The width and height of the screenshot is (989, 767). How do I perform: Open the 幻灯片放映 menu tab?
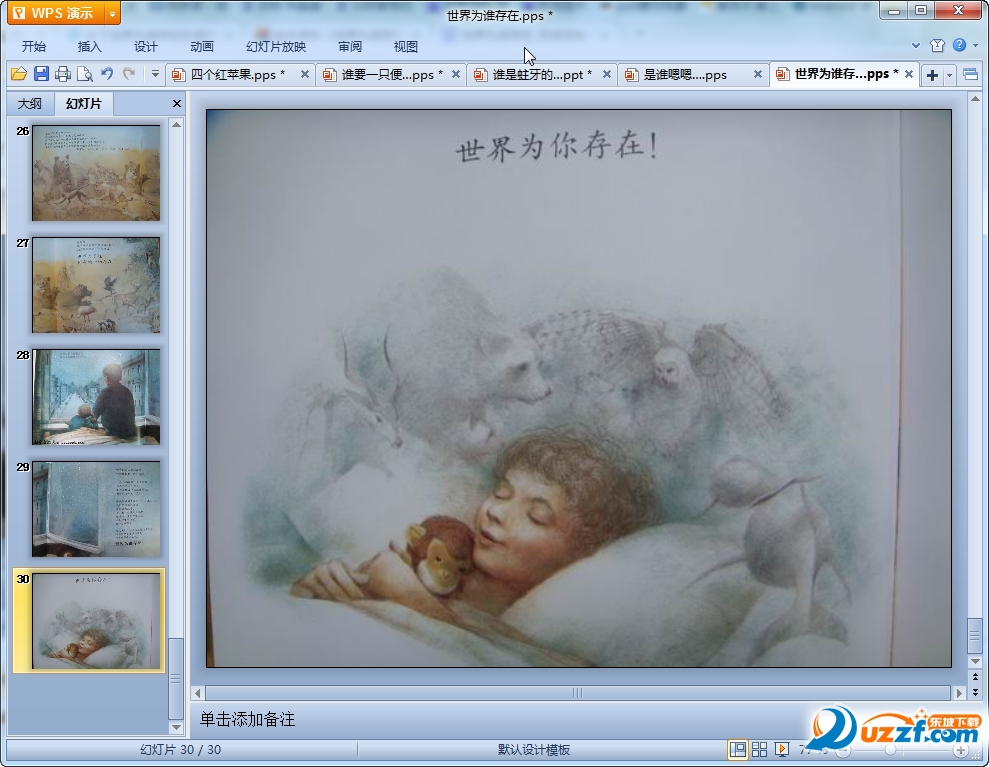pyautogui.click(x=276, y=47)
